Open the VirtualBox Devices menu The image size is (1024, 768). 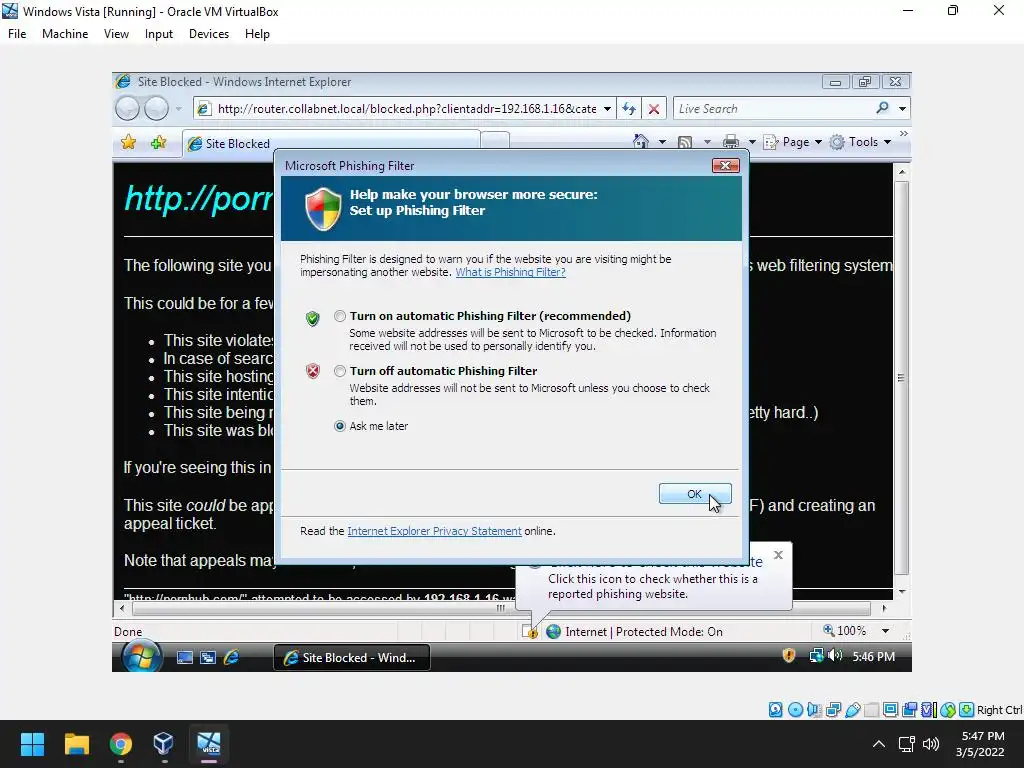(x=209, y=34)
